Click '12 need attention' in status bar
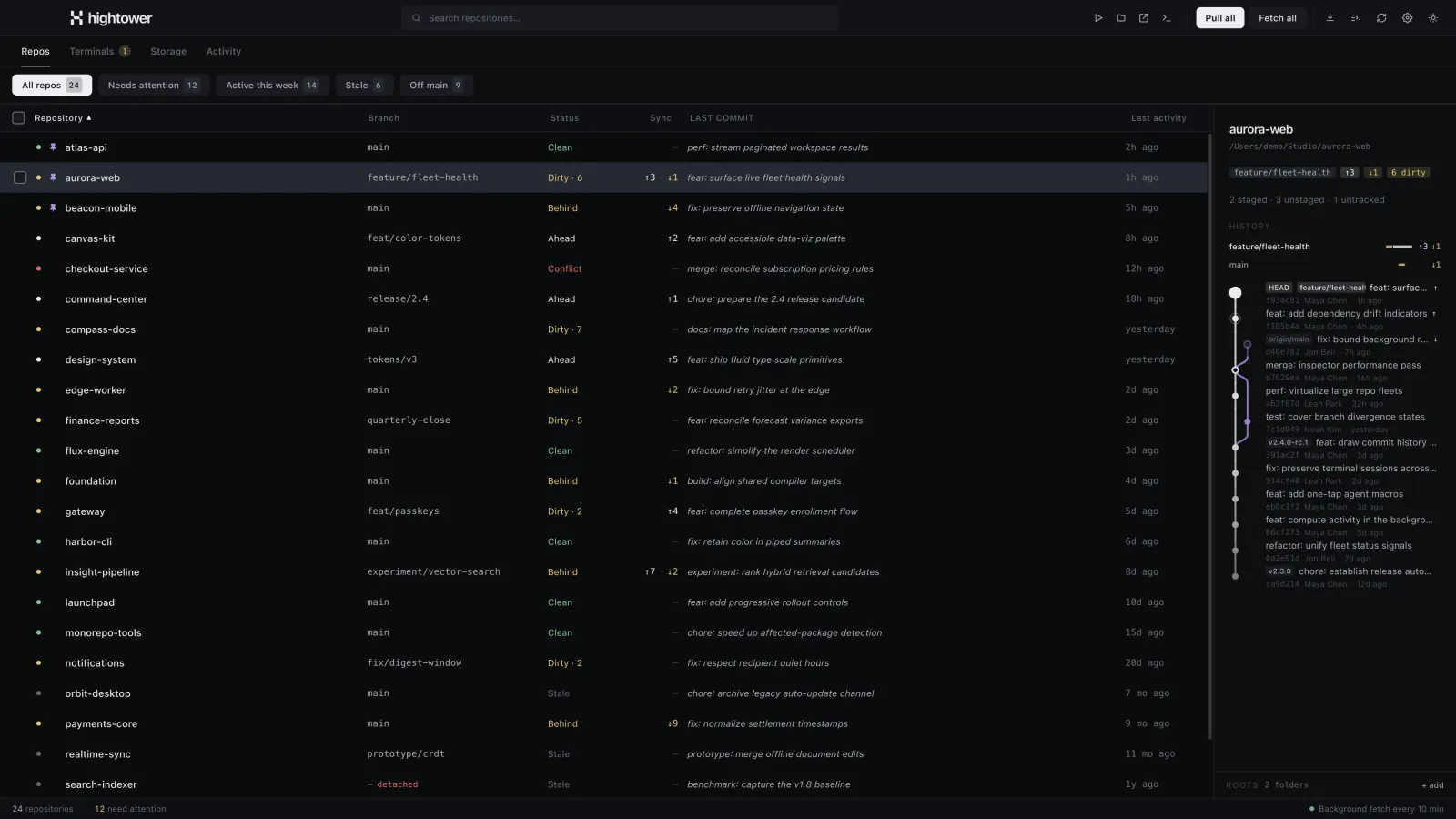1456x819 pixels. point(130,809)
